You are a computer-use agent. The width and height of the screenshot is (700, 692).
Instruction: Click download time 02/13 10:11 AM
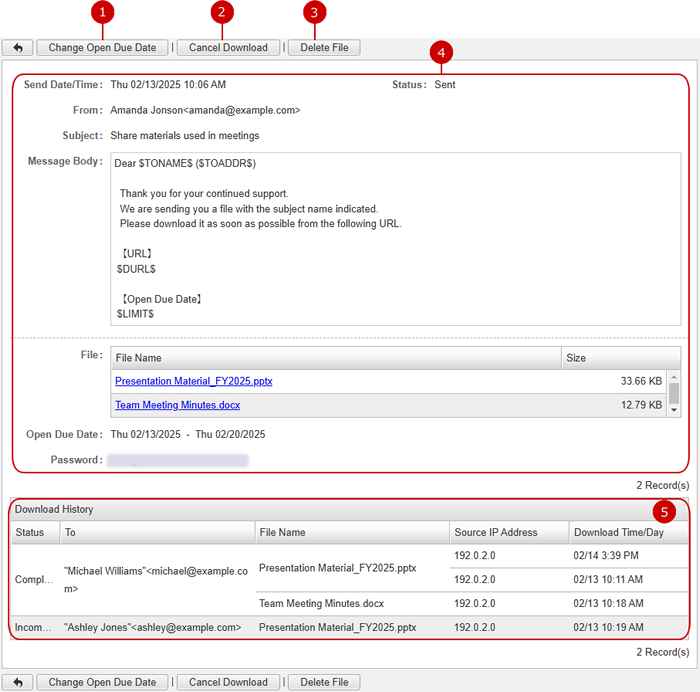(608, 579)
